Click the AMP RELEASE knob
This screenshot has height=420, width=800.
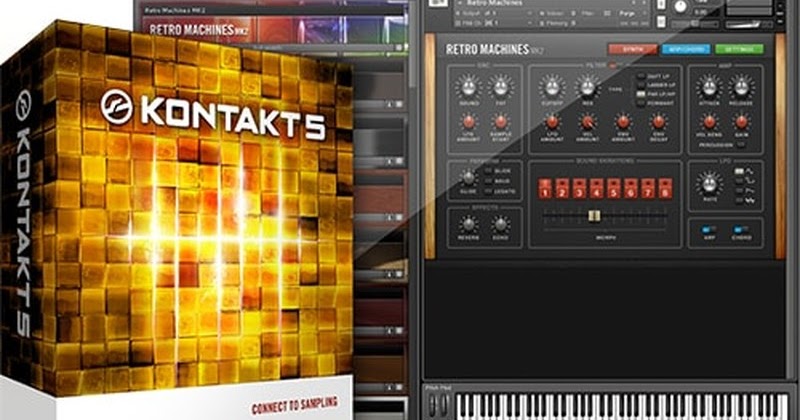[x=741, y=87]
